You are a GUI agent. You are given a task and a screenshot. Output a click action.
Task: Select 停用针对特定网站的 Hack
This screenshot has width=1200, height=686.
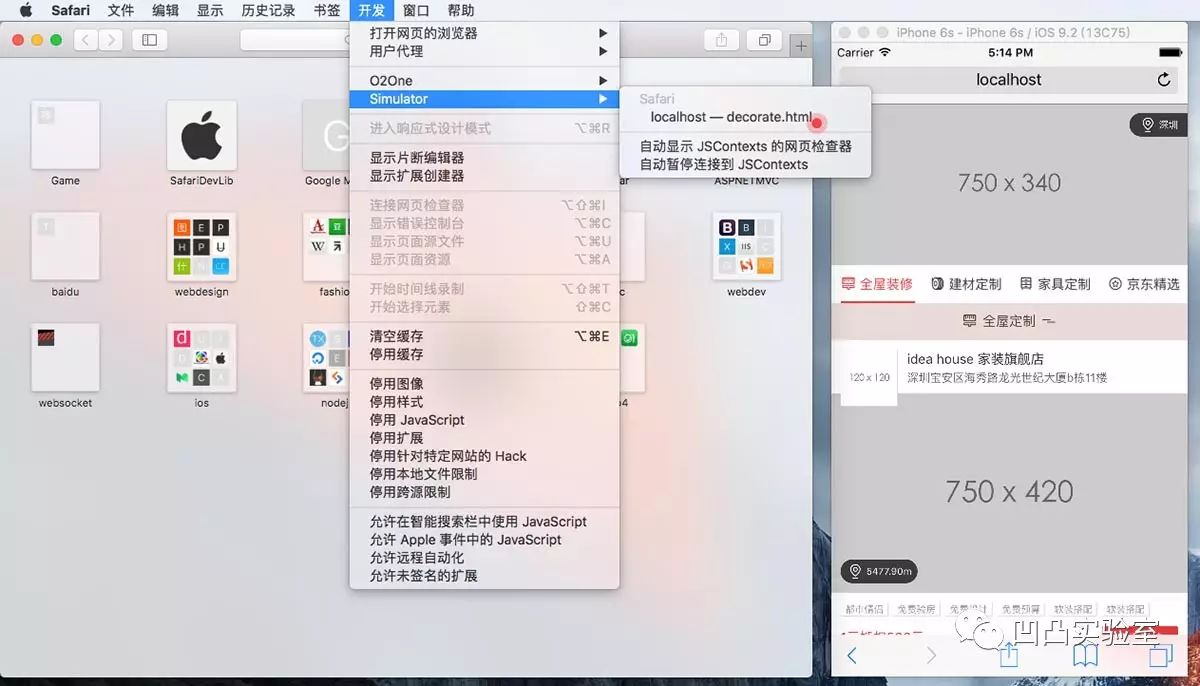point(484,456)
